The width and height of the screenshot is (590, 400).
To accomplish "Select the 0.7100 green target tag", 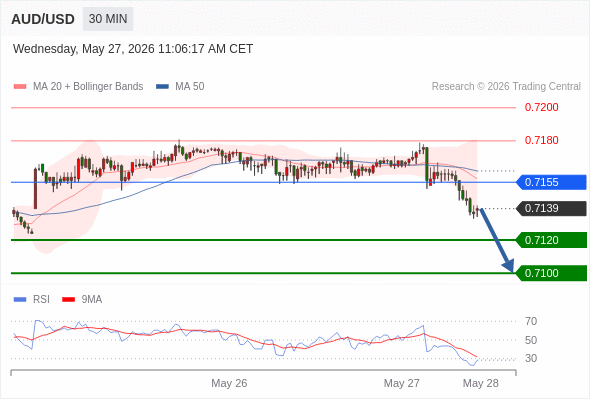I will click(x=551, y=273).
